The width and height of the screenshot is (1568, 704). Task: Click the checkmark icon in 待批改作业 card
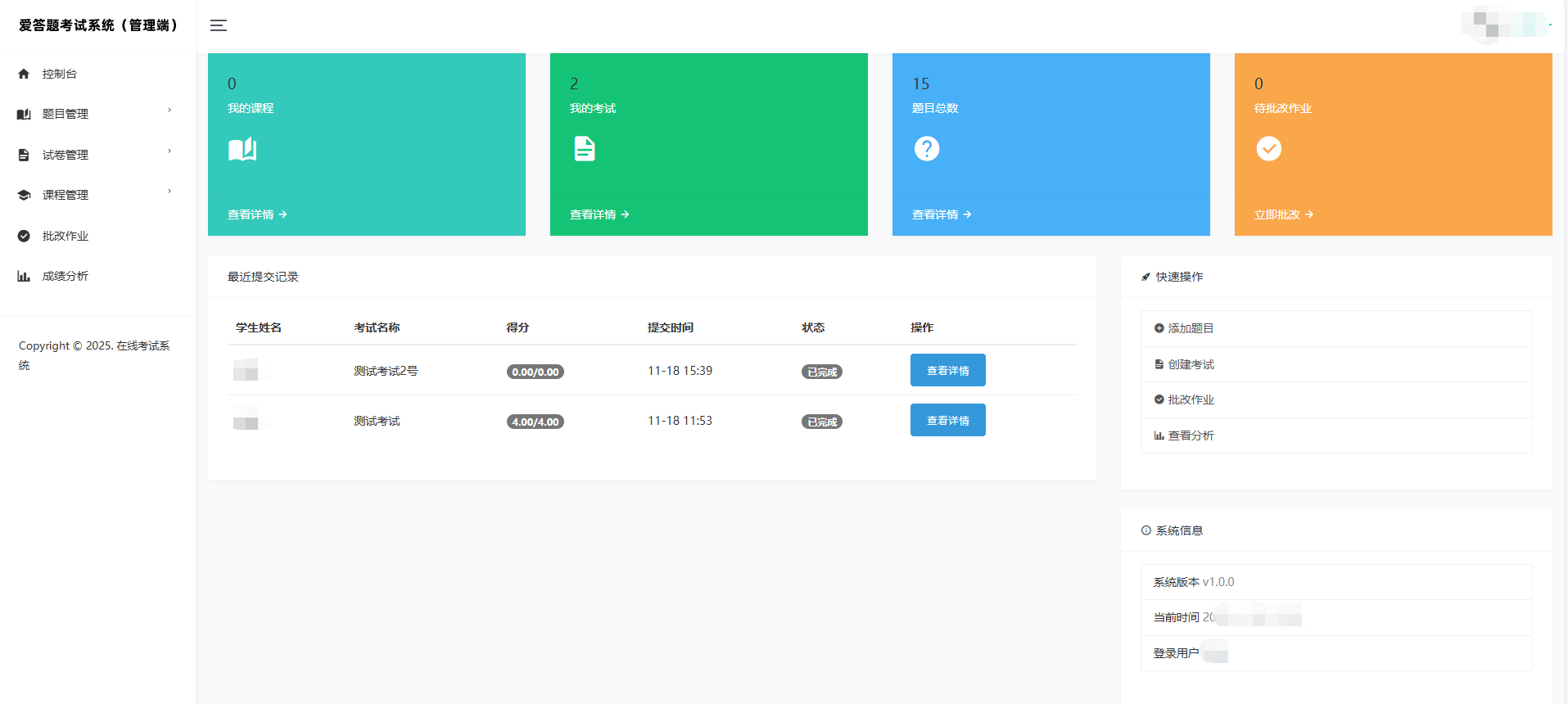[x=1269, y=149]
